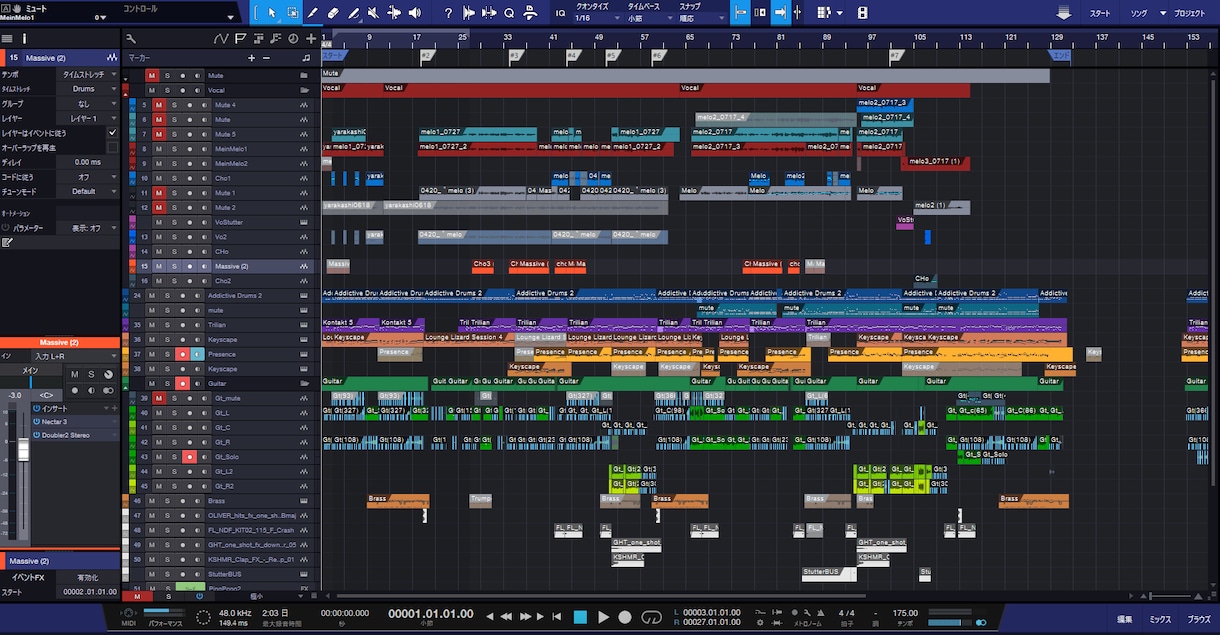This screenshot has width=1220, height=635.
Task: Click the export down-arrow icon
Action: [1064, 13]
